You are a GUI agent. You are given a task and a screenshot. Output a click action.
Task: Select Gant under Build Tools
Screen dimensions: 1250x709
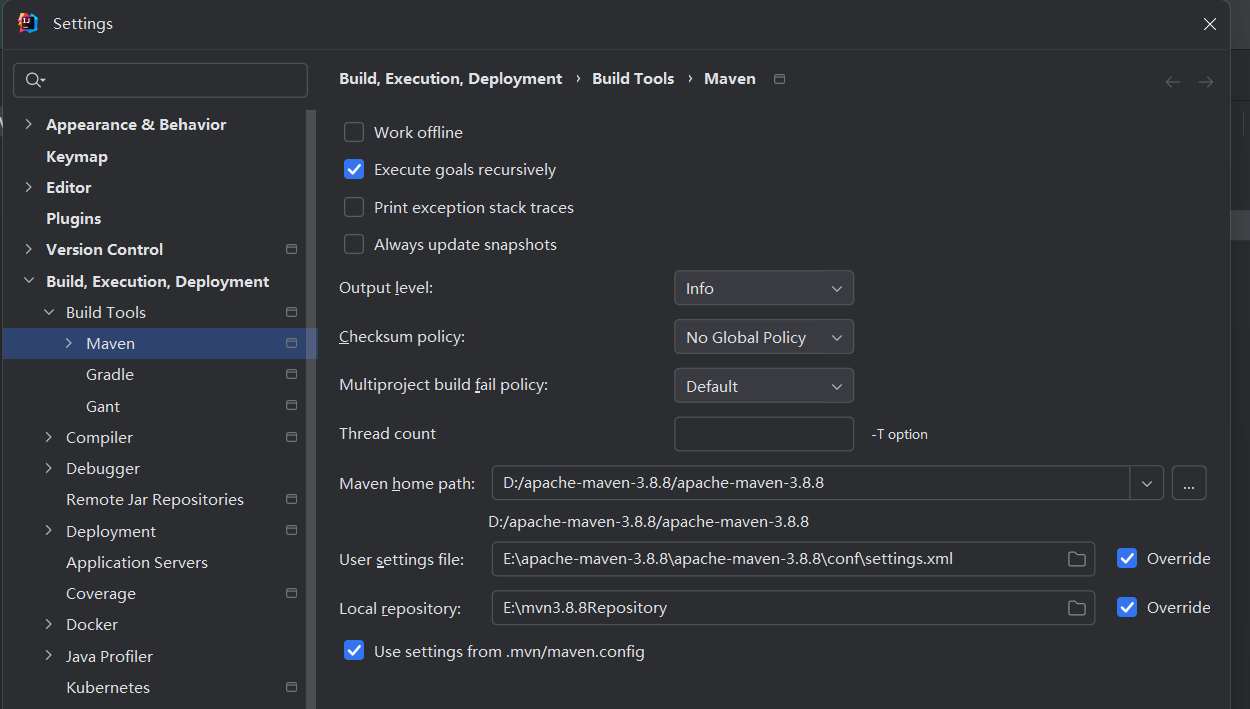103,406
